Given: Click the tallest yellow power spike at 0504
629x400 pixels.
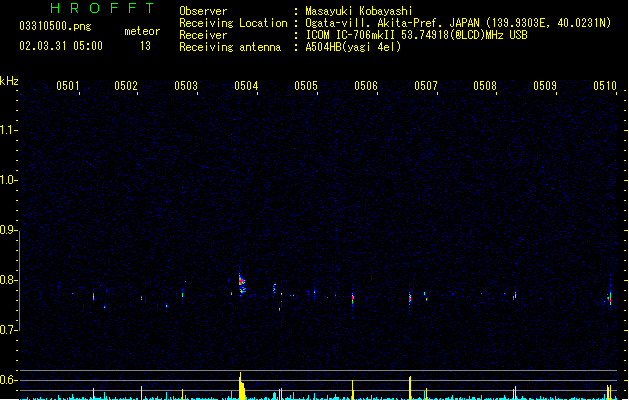Looking at the screenshot, I should click(241, 386).
